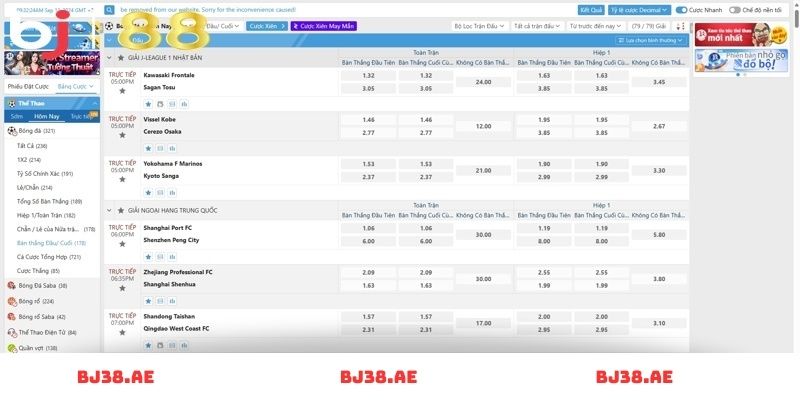Screen dimensions: 800x400
Task: Switch to the Sớm tab
Action: click(x=17, y=116)
